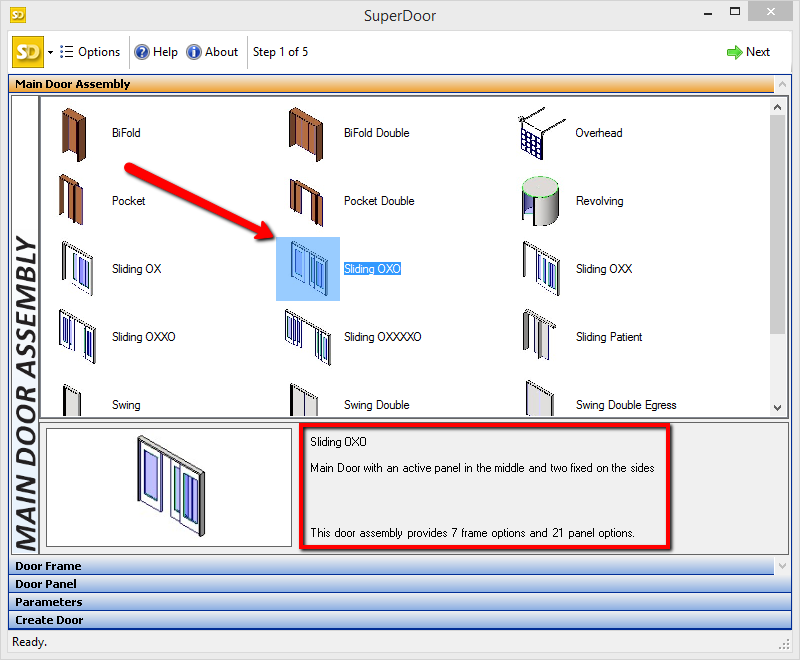
Task: Click the yellow SD logo button
Action: coord(28,52)
